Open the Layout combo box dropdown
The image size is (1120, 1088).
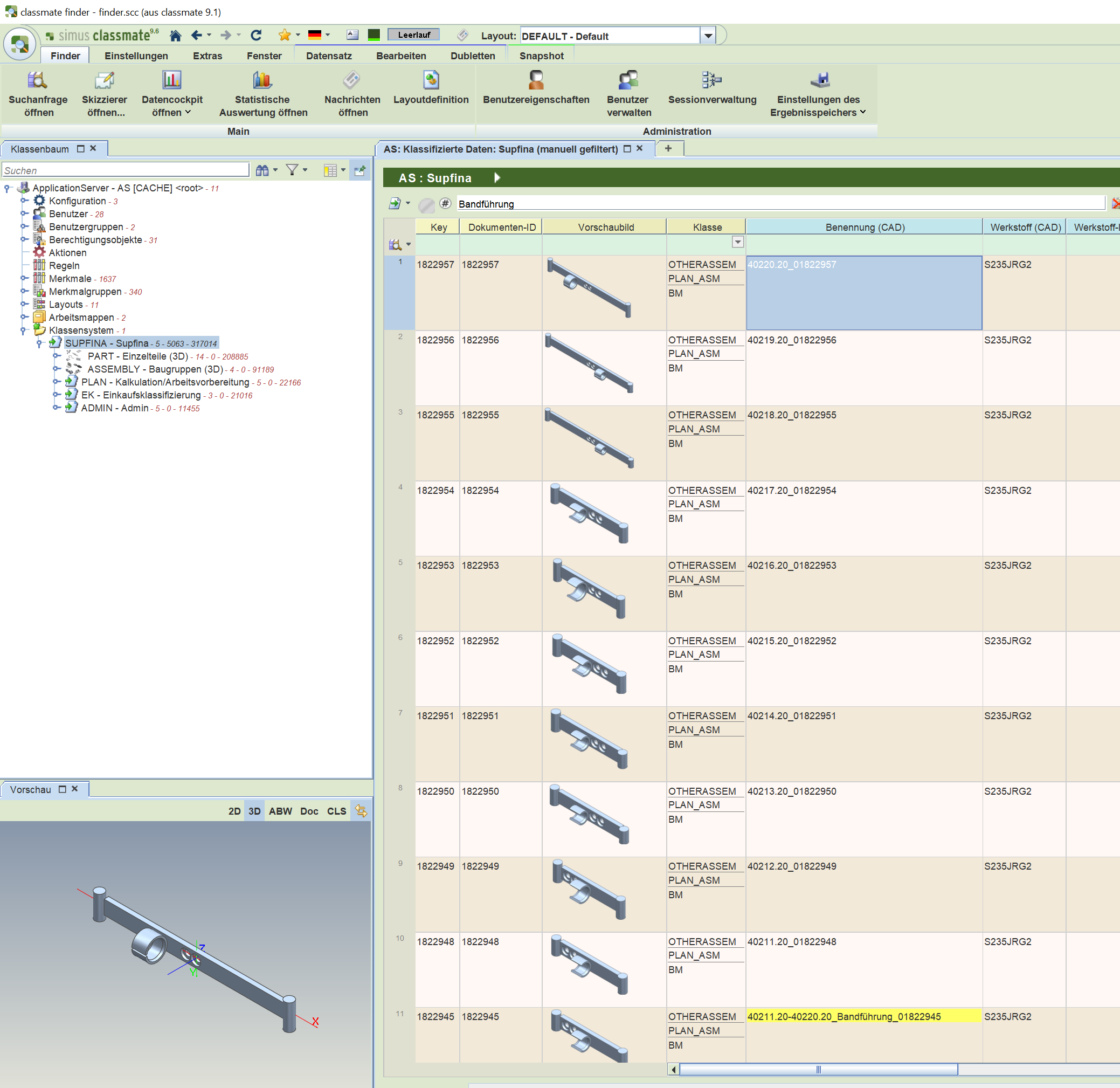coord(708,36)
